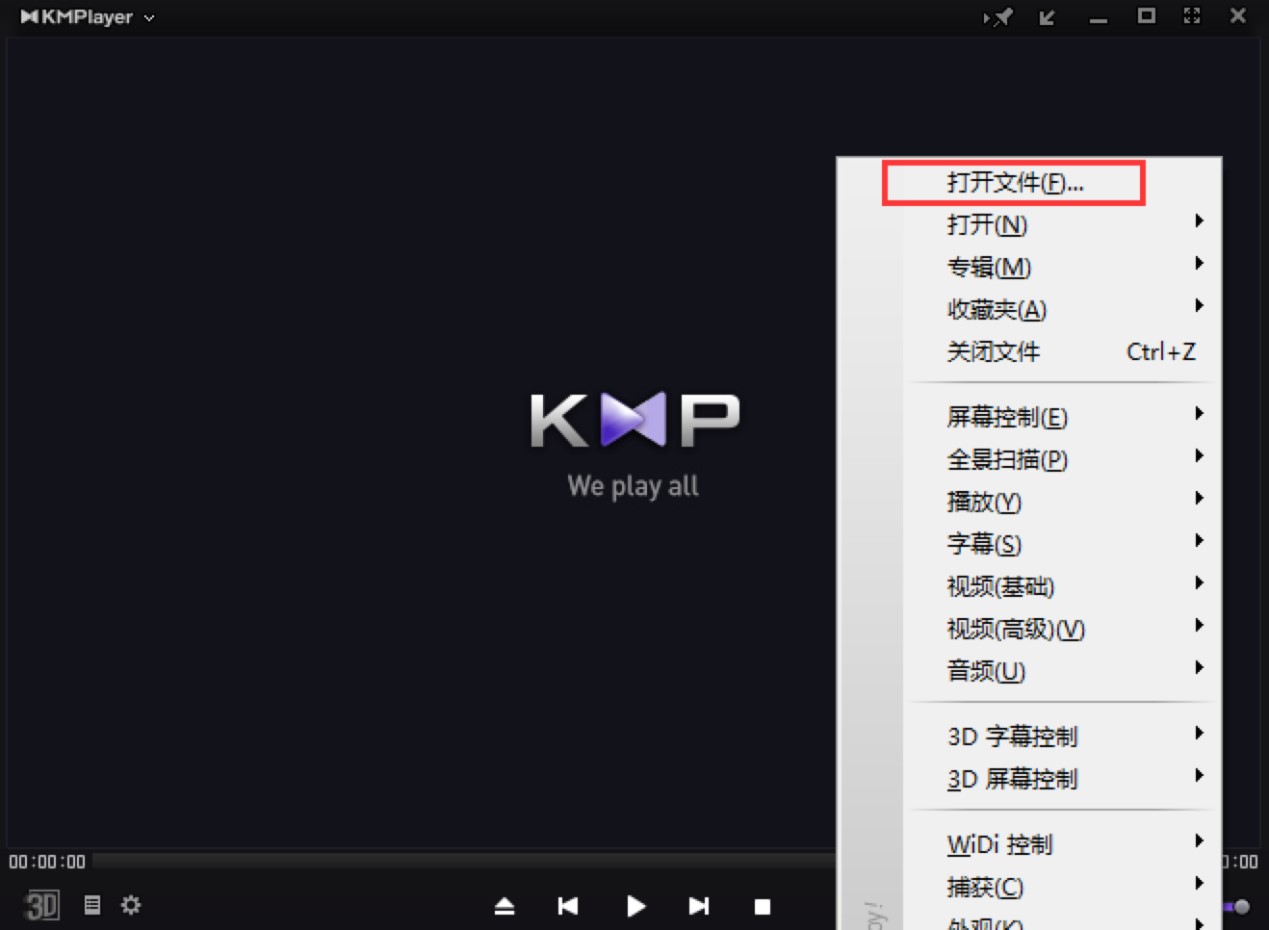Open the 收藏夹(A) favorites entry

[x=994, y=310]
